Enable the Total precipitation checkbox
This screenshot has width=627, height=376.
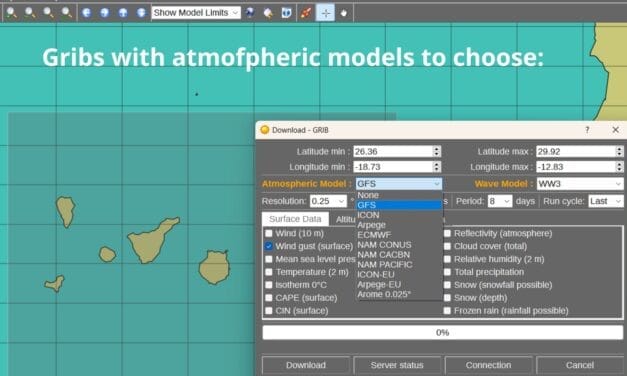coord(447,272)
